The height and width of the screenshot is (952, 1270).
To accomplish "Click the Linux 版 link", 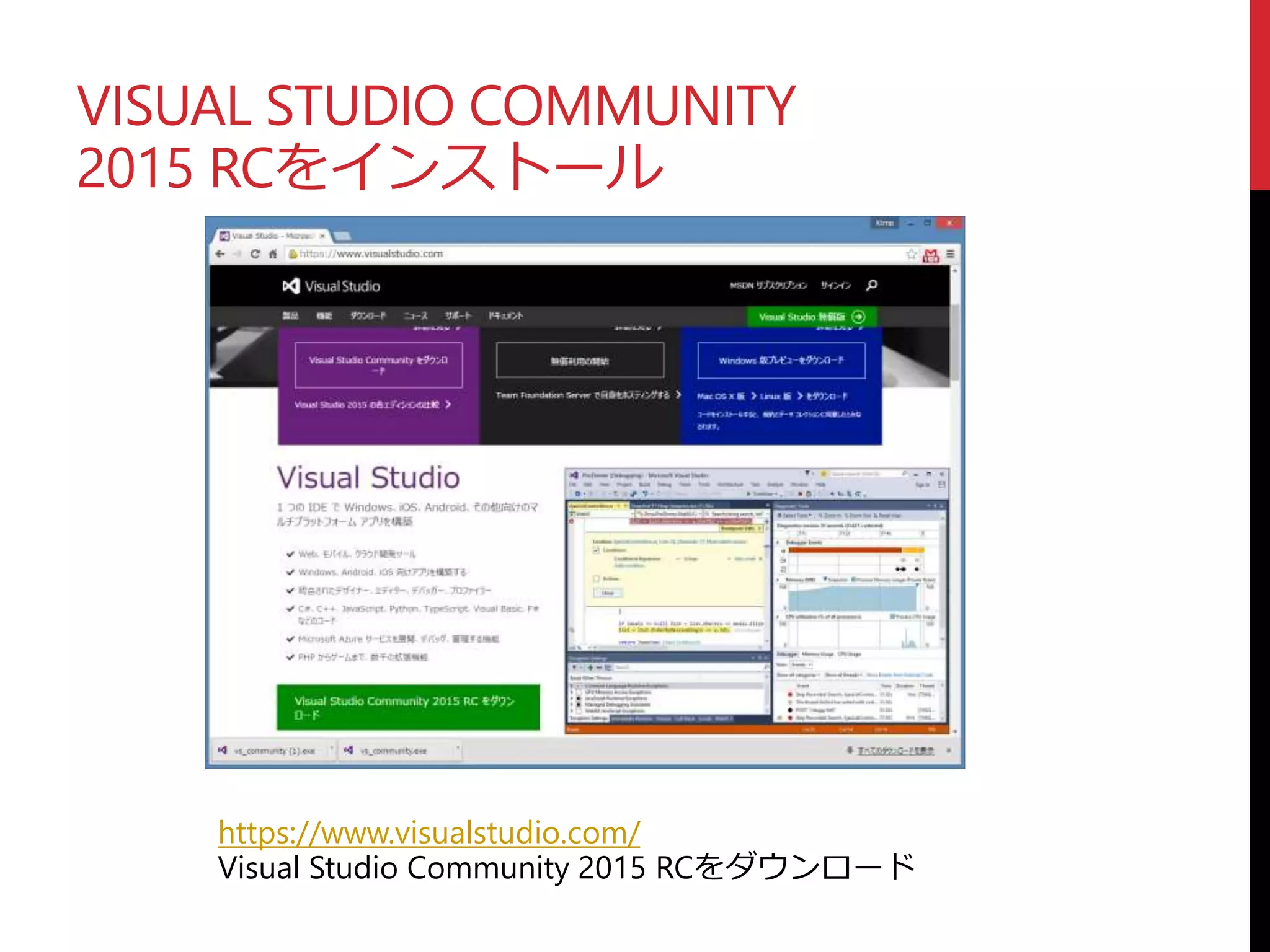I will click(x=780, y=396).
